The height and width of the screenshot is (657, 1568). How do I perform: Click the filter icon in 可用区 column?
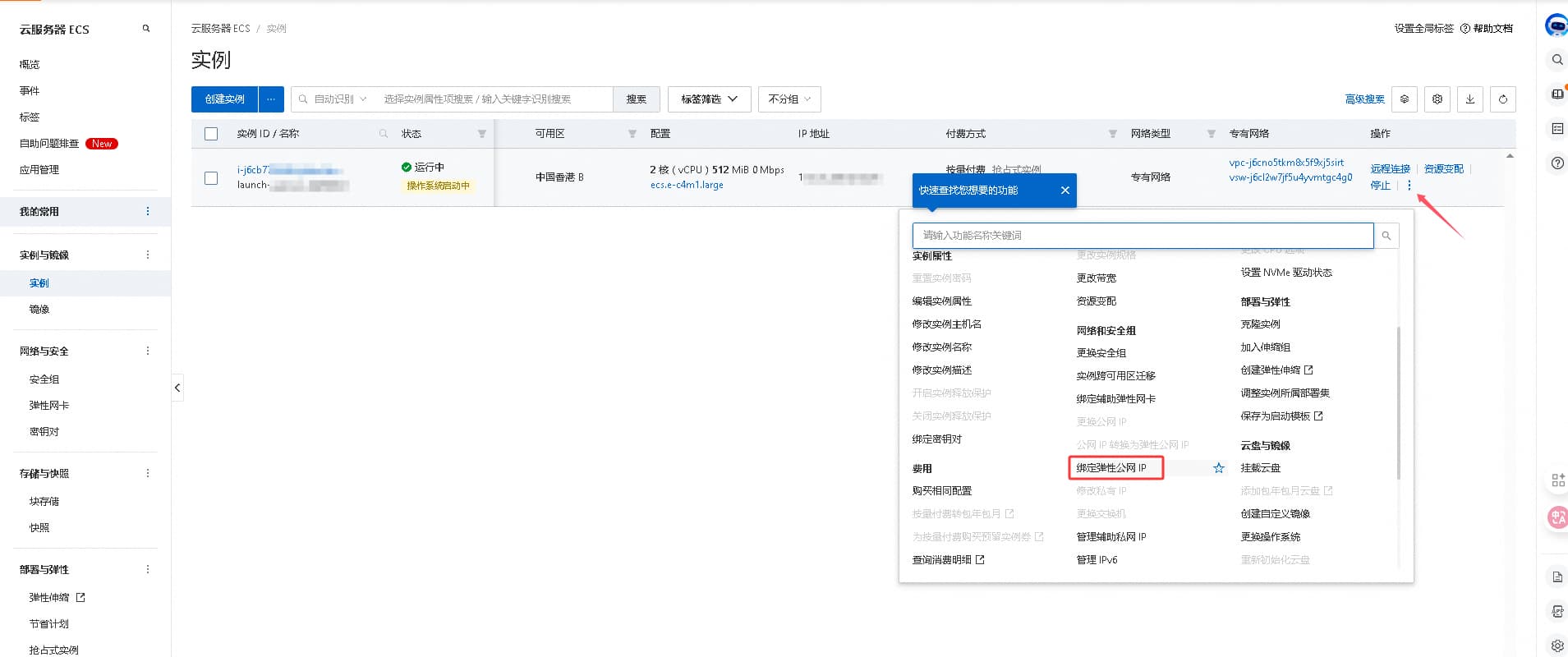(632, 134)
